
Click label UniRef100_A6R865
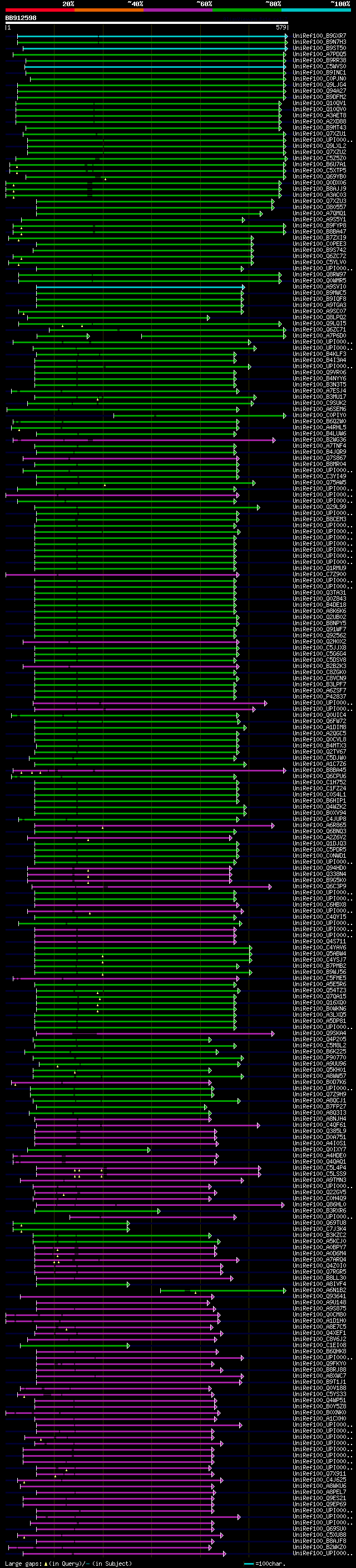point(319,825)
